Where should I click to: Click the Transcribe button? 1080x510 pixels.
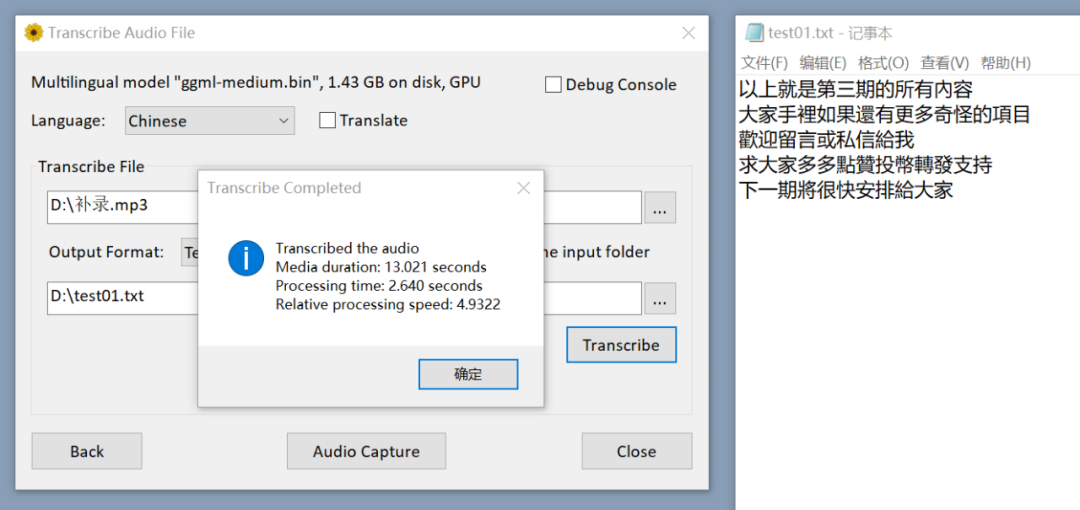pyautogui.click(x=621, y=345)
